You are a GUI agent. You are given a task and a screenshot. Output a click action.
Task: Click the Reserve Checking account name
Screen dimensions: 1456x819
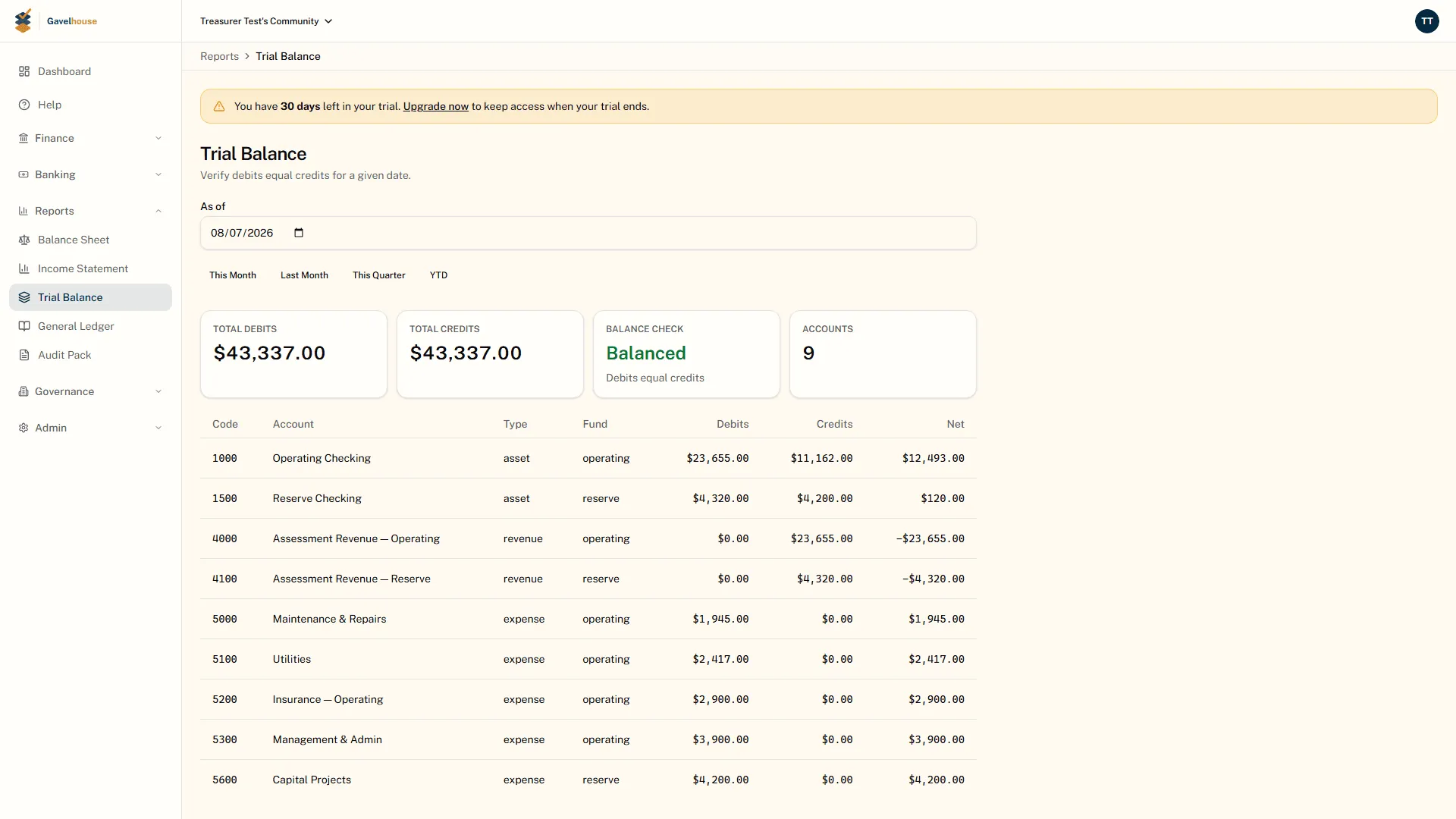(317, 498)
